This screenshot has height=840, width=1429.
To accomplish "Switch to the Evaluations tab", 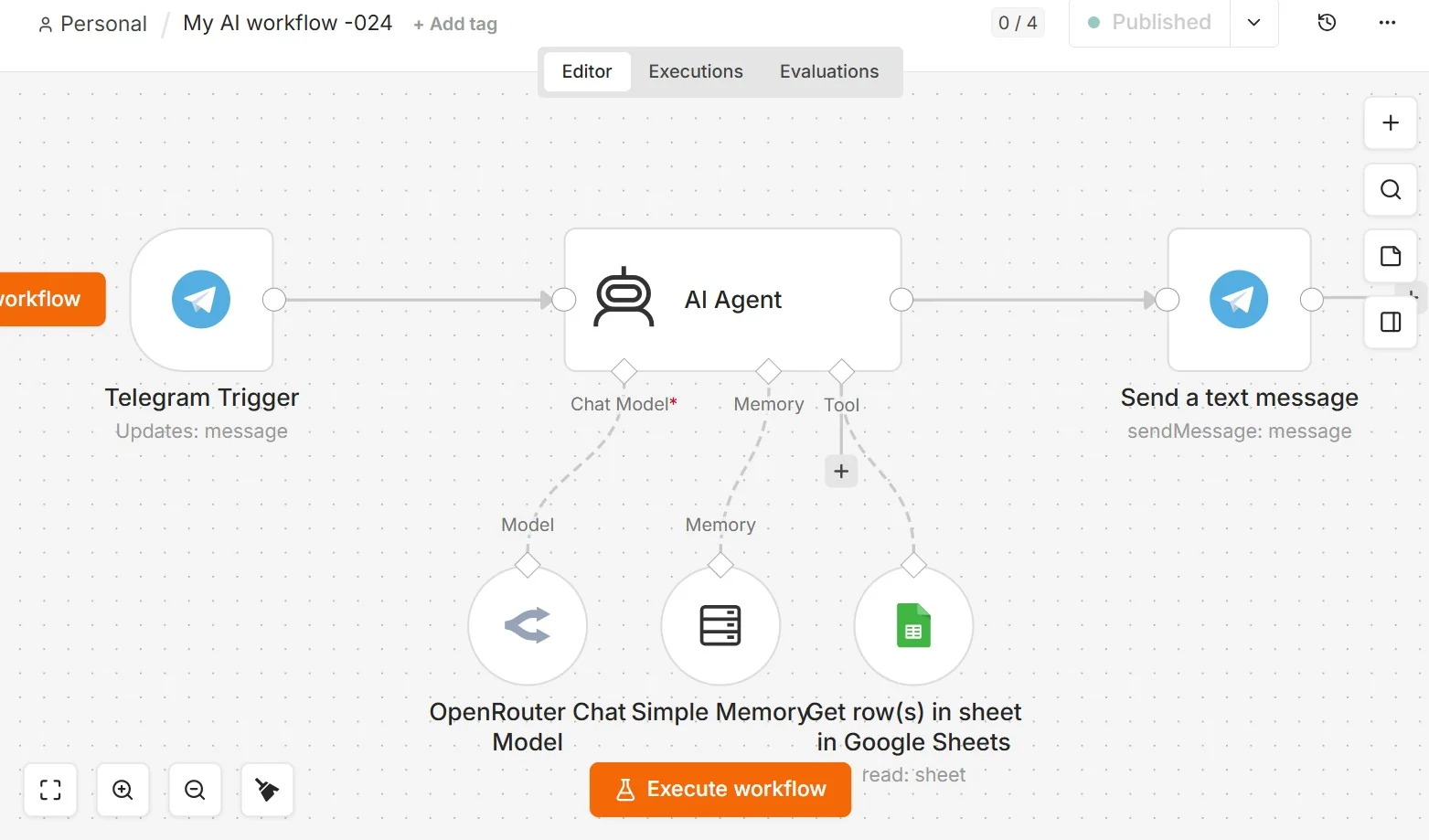I will pos(829,72).
